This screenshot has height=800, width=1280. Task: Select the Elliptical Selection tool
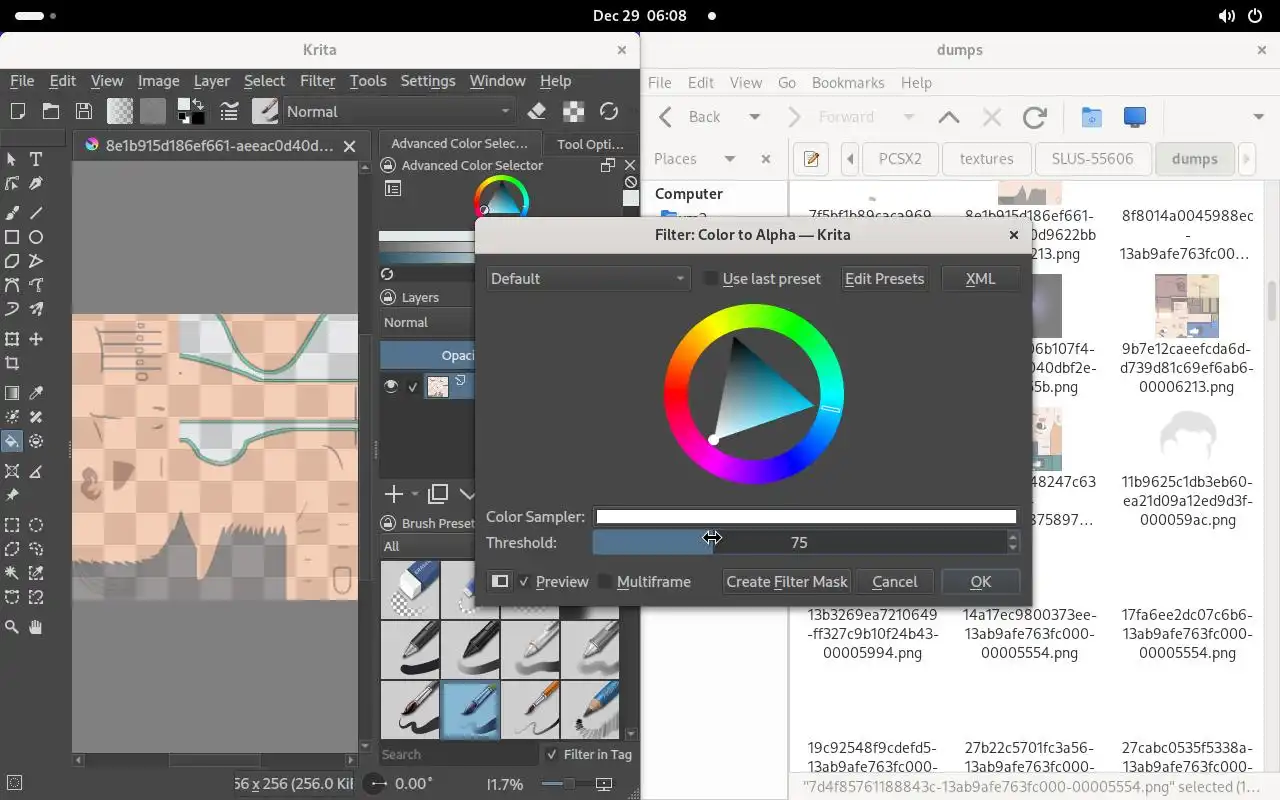tap(36, 525)
